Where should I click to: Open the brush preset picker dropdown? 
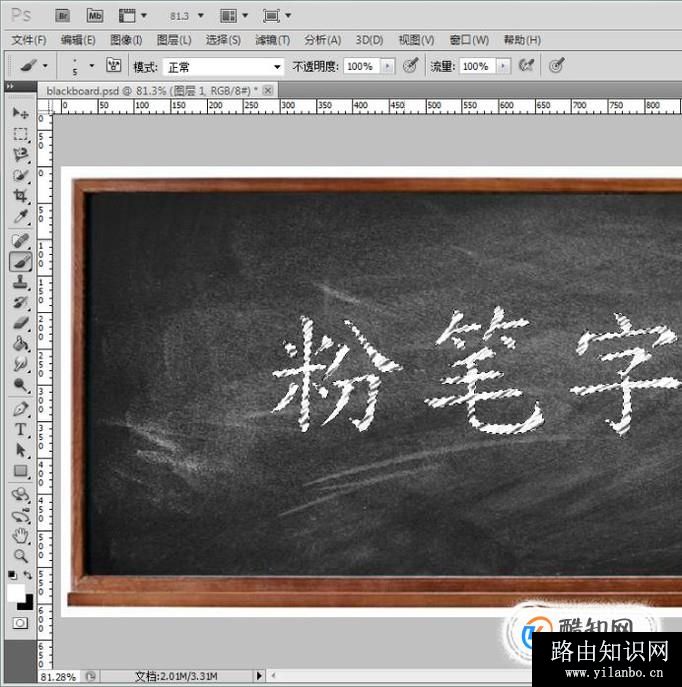(x=92, y=66)
